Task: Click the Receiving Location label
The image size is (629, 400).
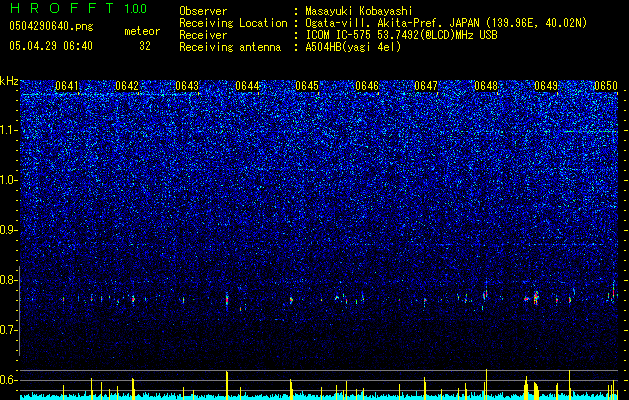Action: [233, 23]
